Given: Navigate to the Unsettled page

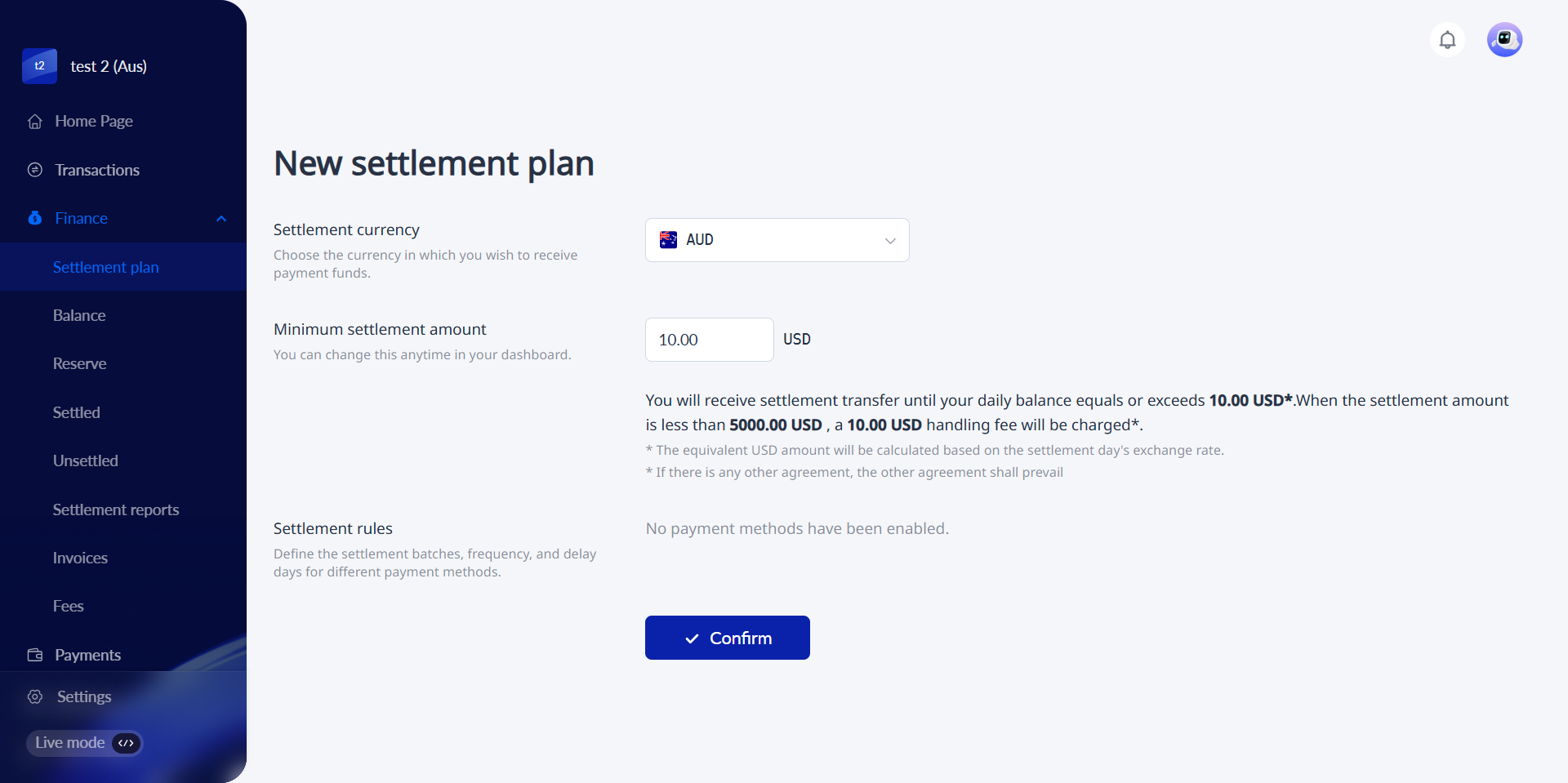Looking at the screenshot, I should (86, 460).
